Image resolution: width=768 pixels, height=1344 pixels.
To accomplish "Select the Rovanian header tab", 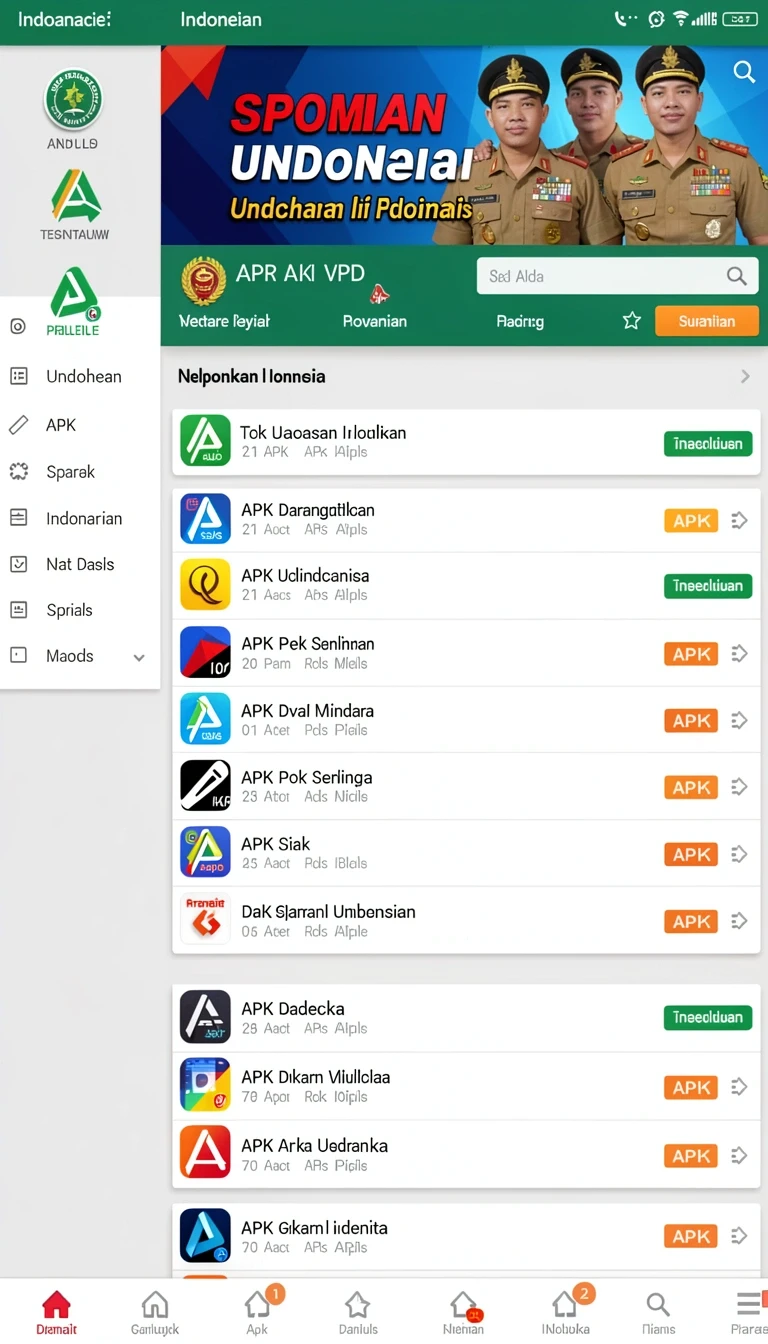I will [374, 322].
